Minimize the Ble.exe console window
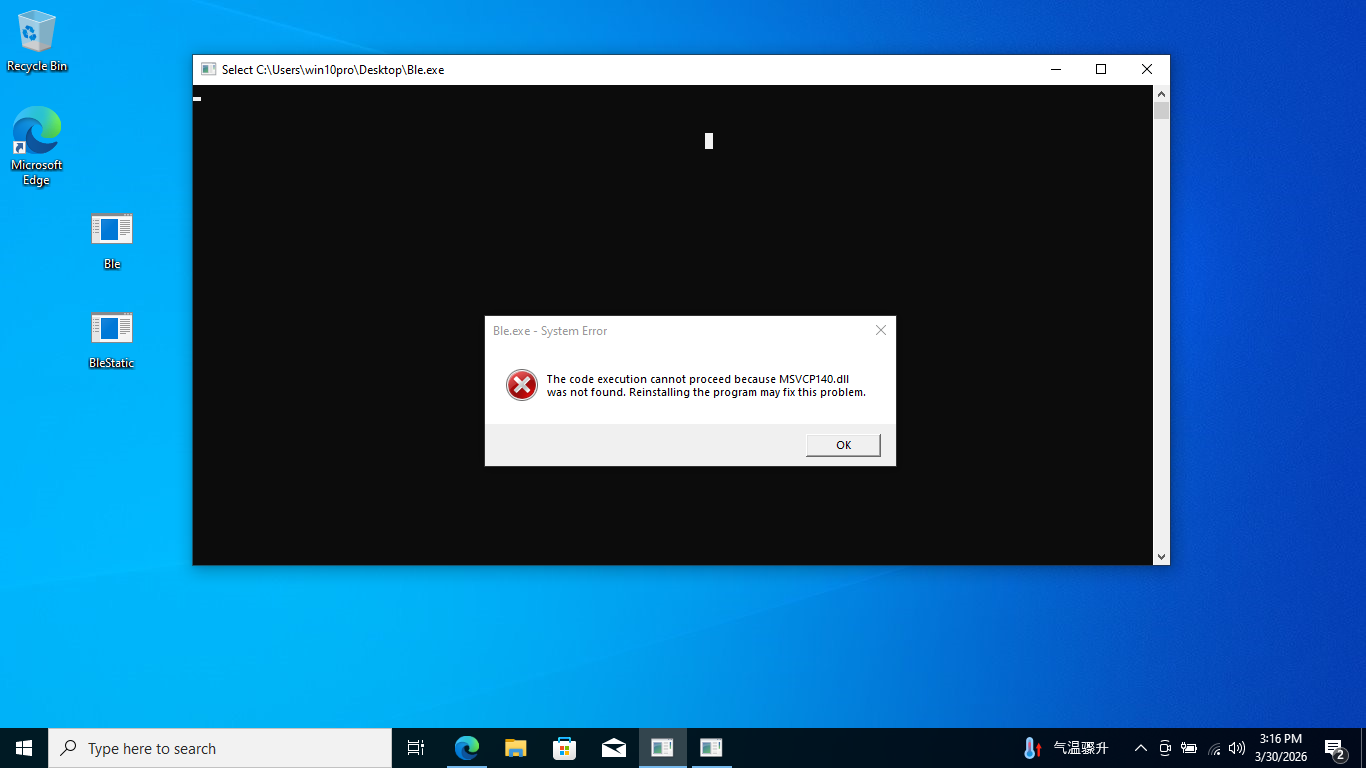Screen dimensions: 1366x768 [1056, 69]
